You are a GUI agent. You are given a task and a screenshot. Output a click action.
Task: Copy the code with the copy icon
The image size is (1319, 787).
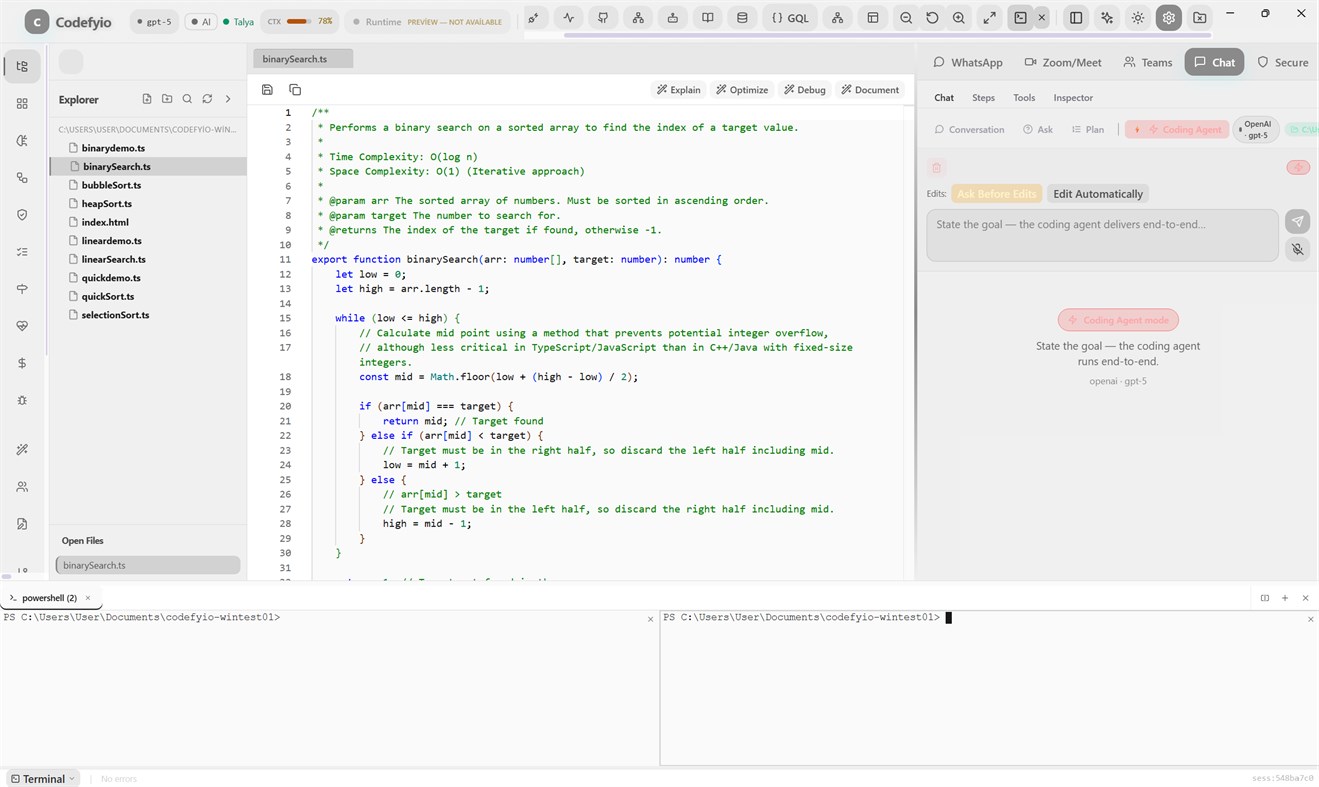pyautogui.click(x=295, y=90)
